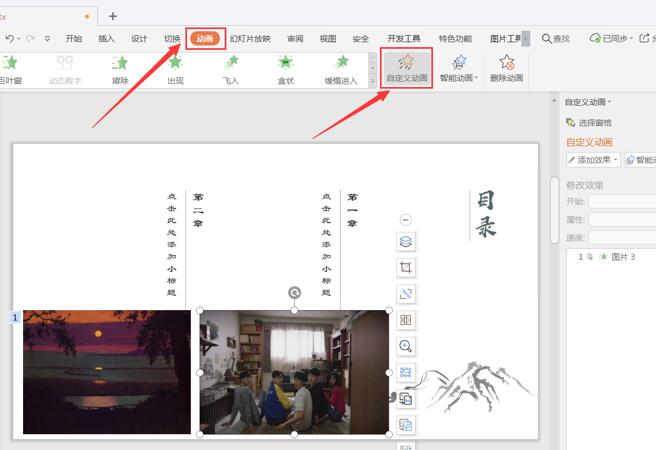
Task: Click the 自定义动画 ribbon button
Action: (x=406, y=68)
